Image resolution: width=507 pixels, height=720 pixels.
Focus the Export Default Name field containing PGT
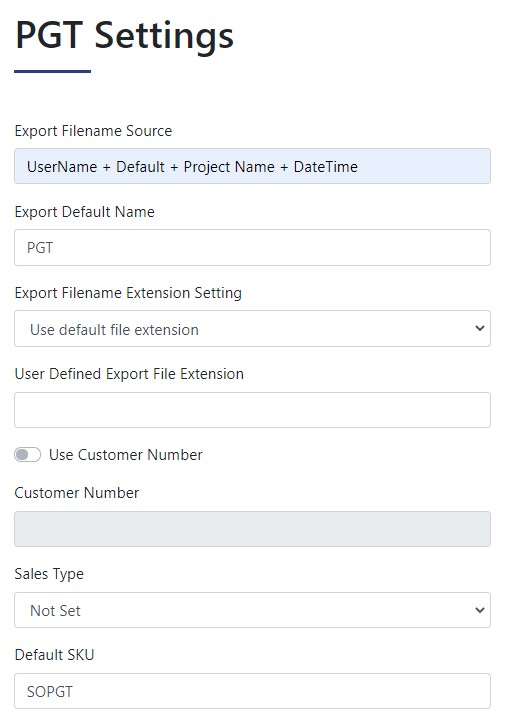click(x=252, y=248)
